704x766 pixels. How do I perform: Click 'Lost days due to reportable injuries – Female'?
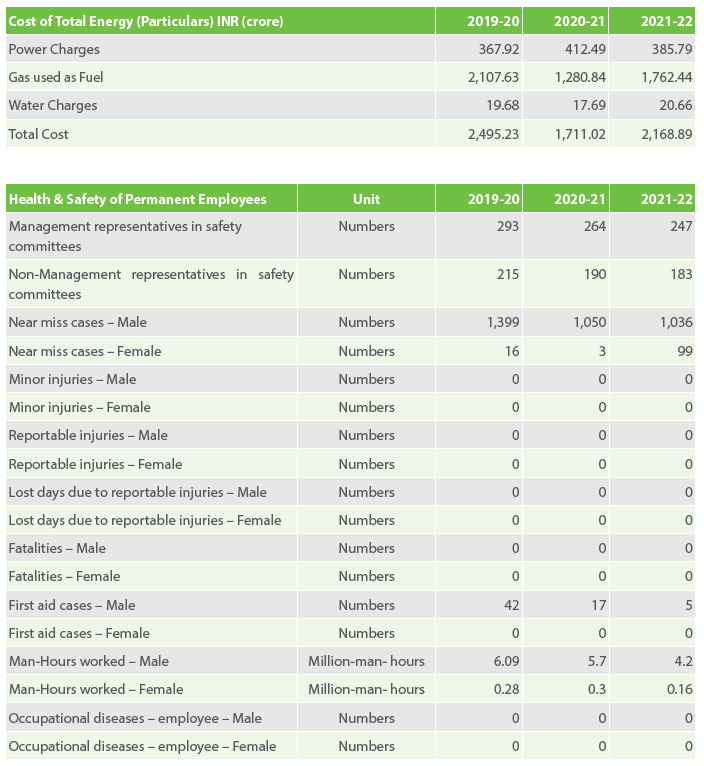[145, 520]
